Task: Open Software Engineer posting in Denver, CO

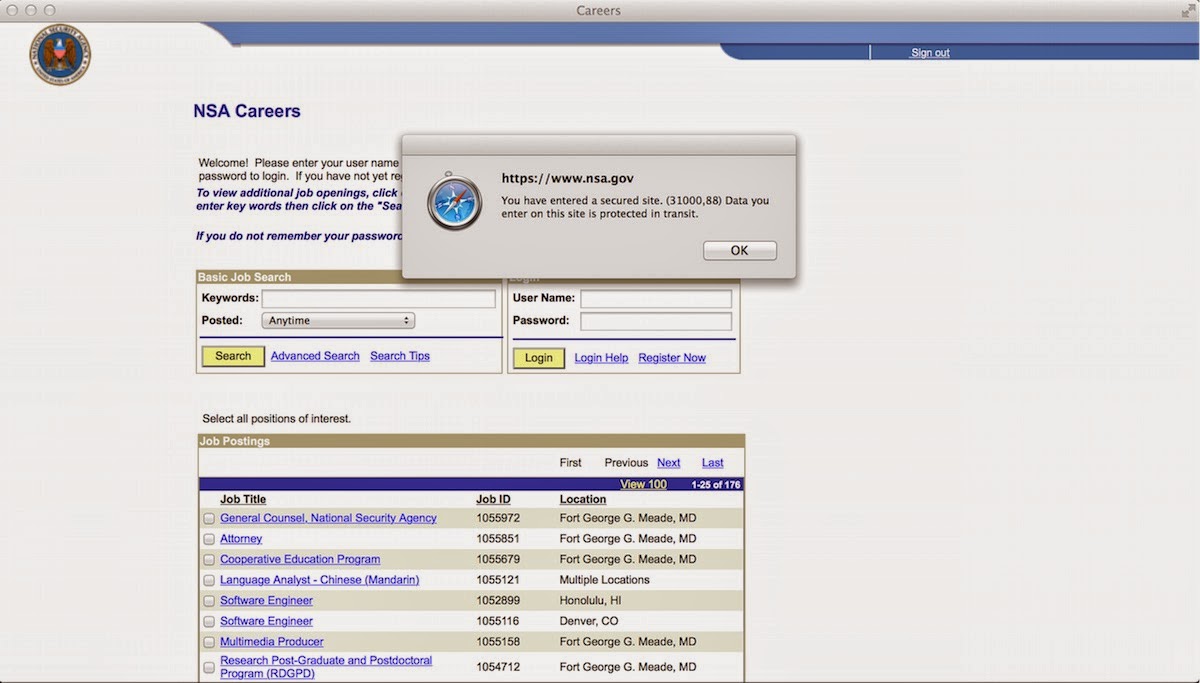Action: [x=266, y=621]
